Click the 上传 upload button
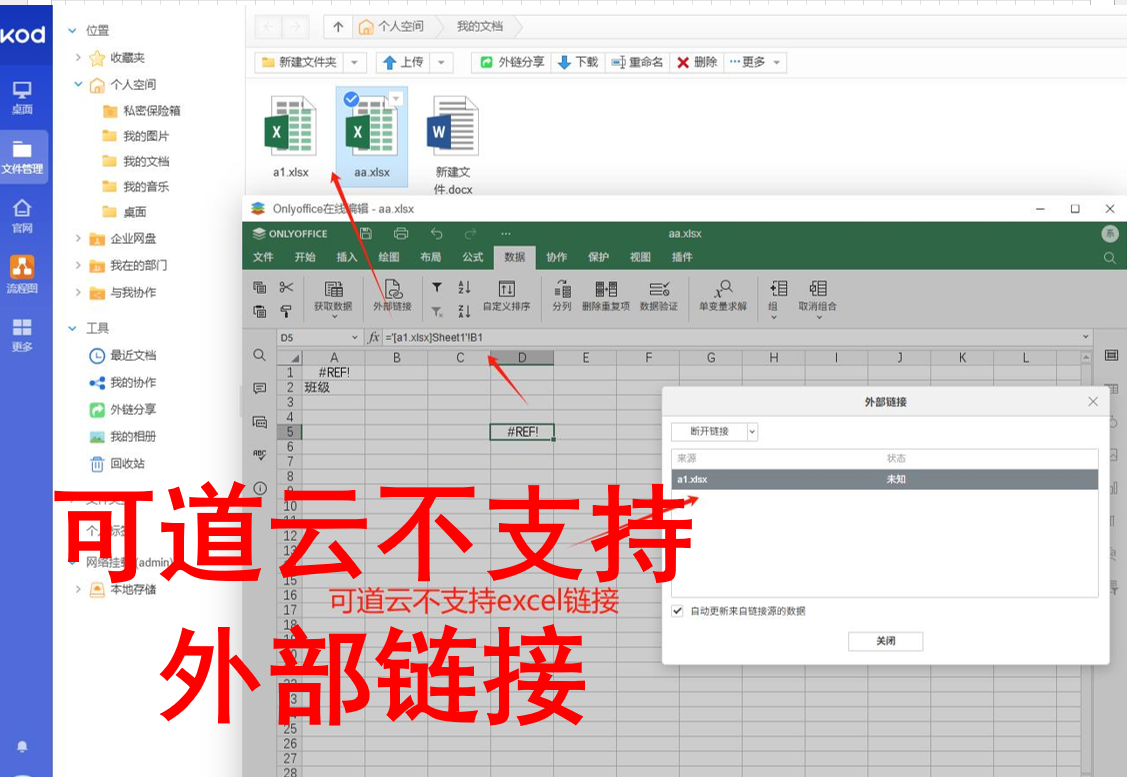1127x777 pixels. tap(402, 63)
